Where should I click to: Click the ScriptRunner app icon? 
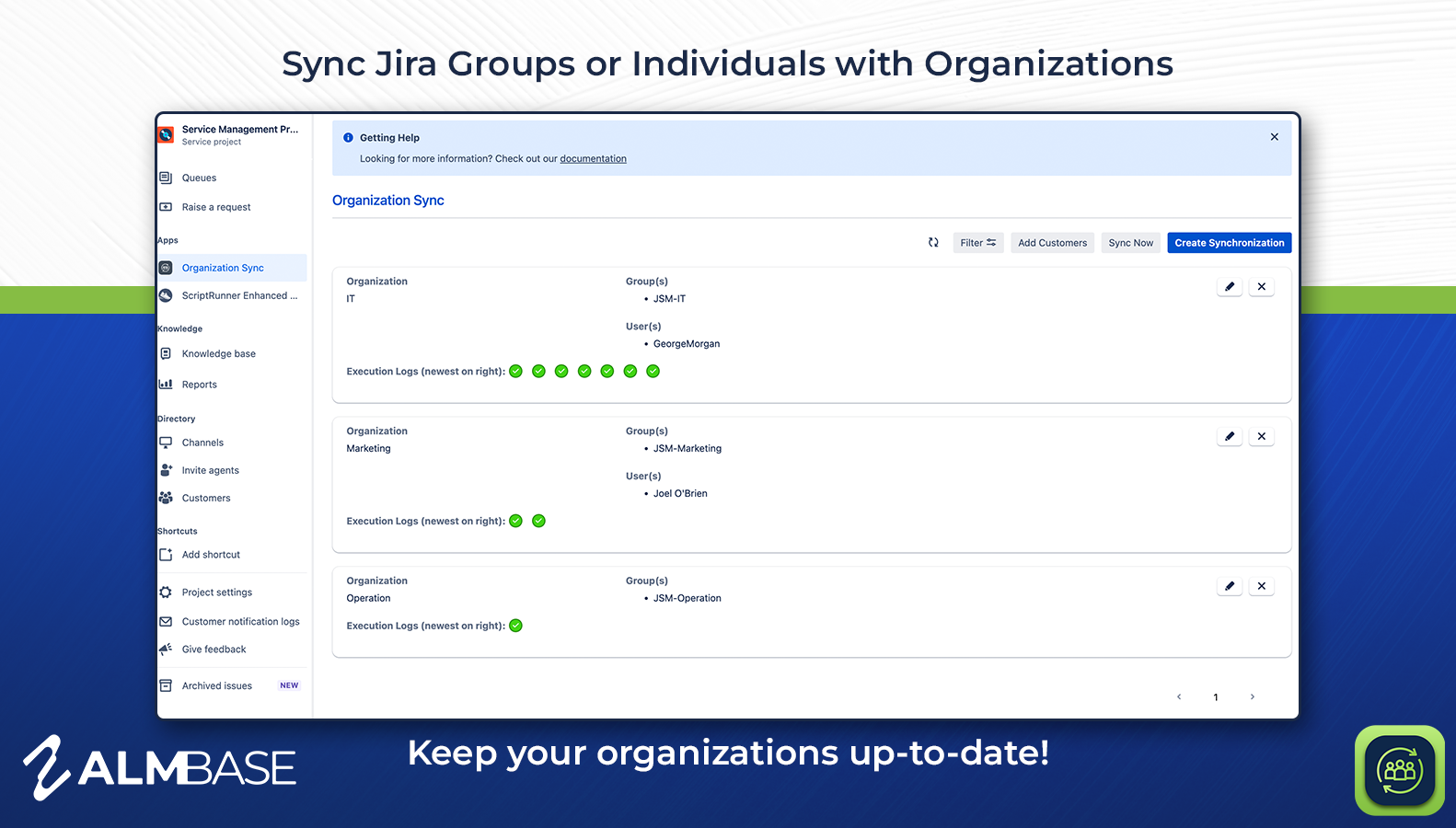coord(166,295)
